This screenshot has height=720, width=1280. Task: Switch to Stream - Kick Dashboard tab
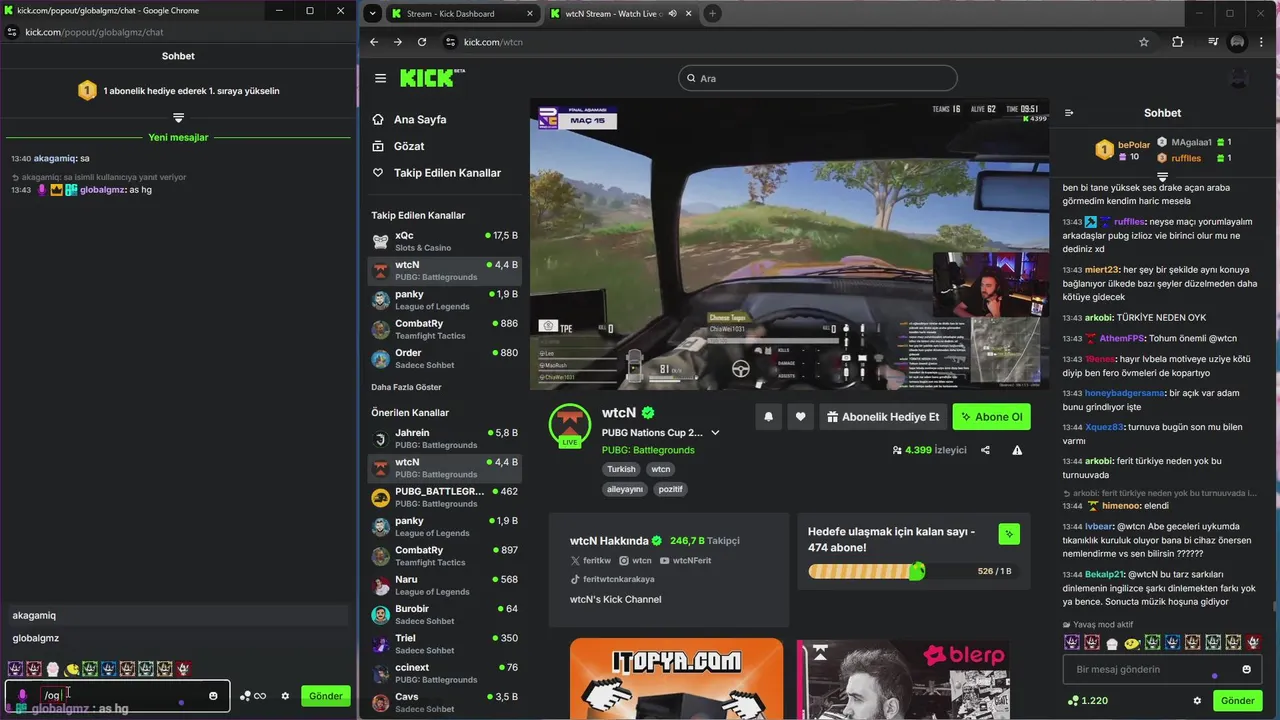coord(461,14)
